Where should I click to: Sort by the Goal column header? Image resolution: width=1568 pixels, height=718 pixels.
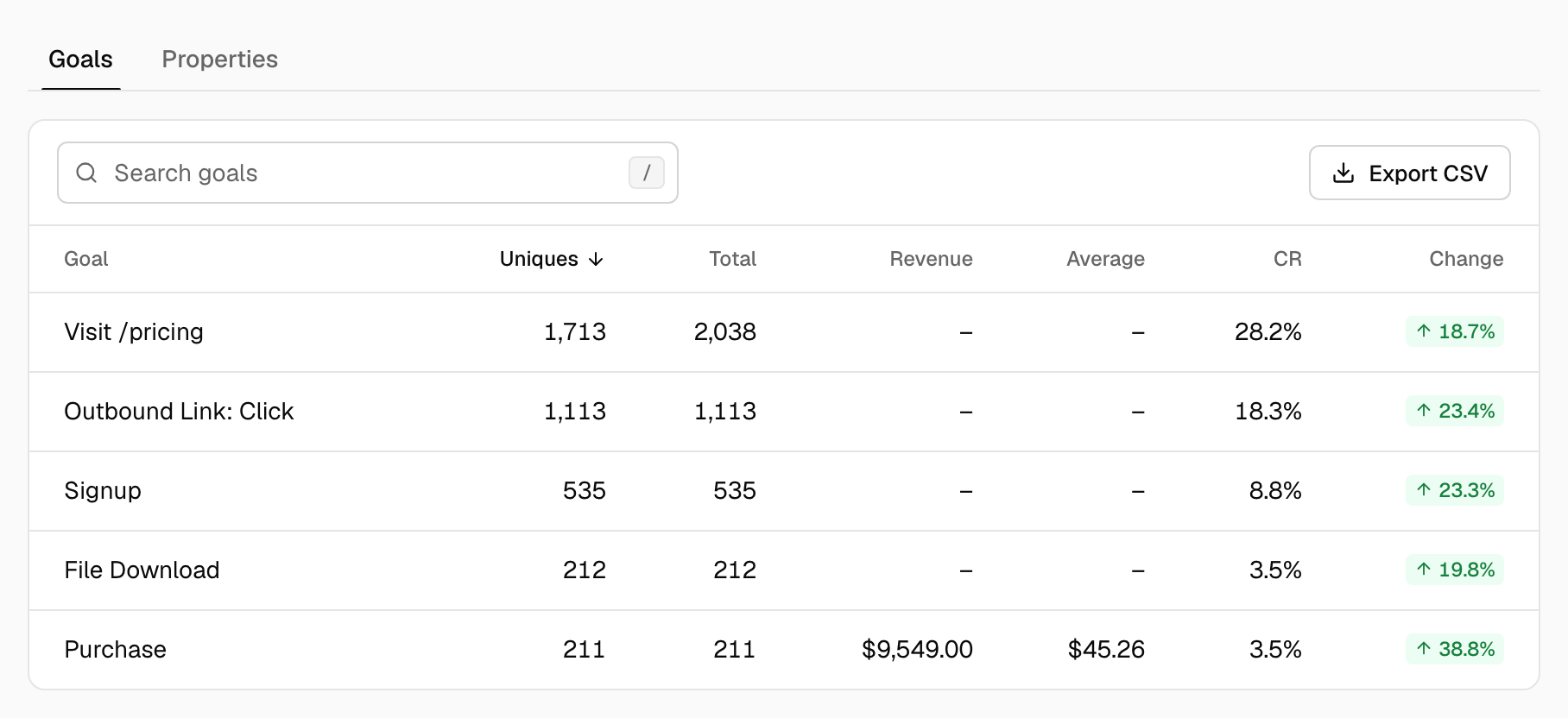click(86, 259)
